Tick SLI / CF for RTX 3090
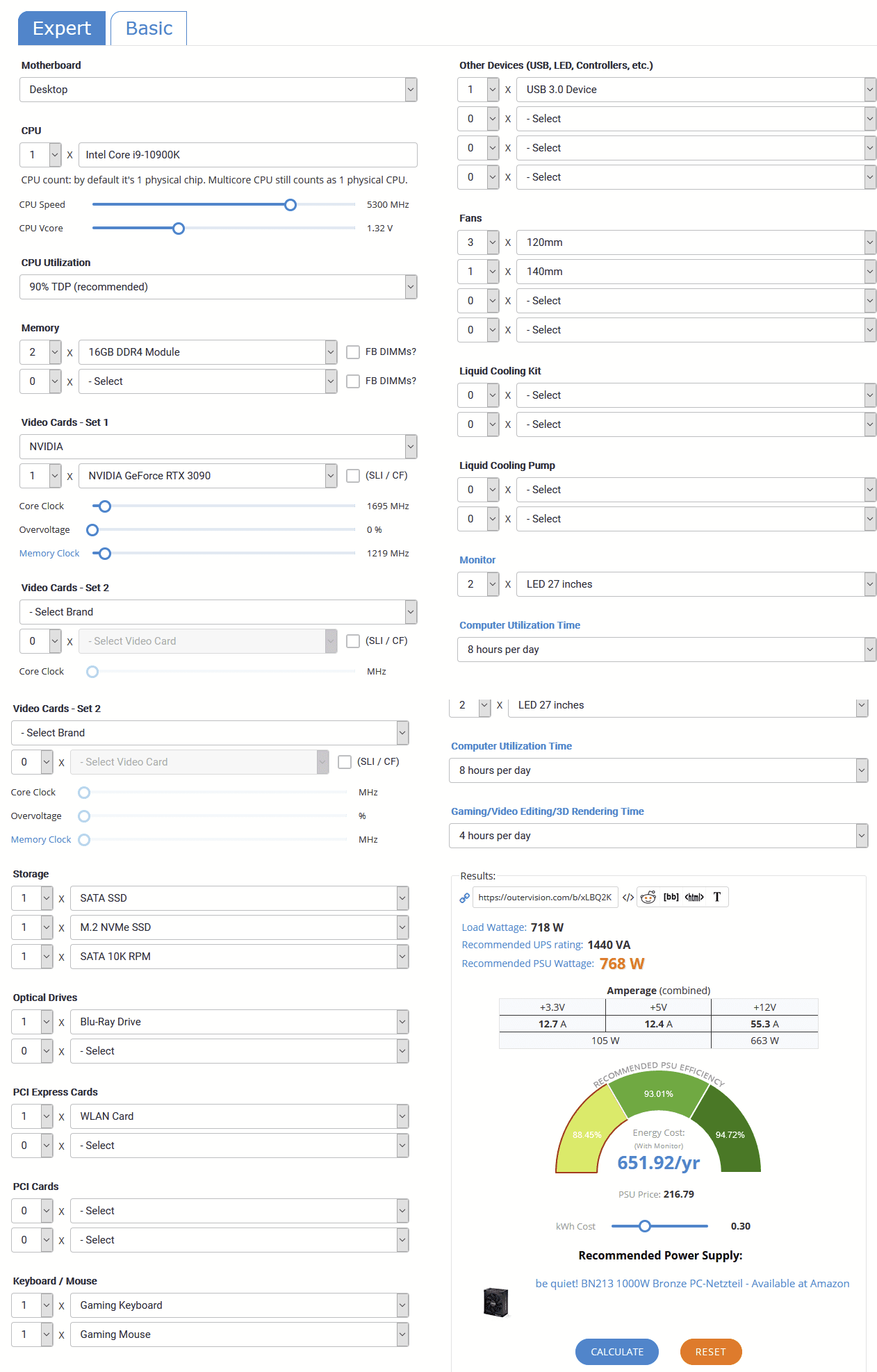Viewport: 877px width, 1372px height. pyautogui.click(x=353, y=476)
